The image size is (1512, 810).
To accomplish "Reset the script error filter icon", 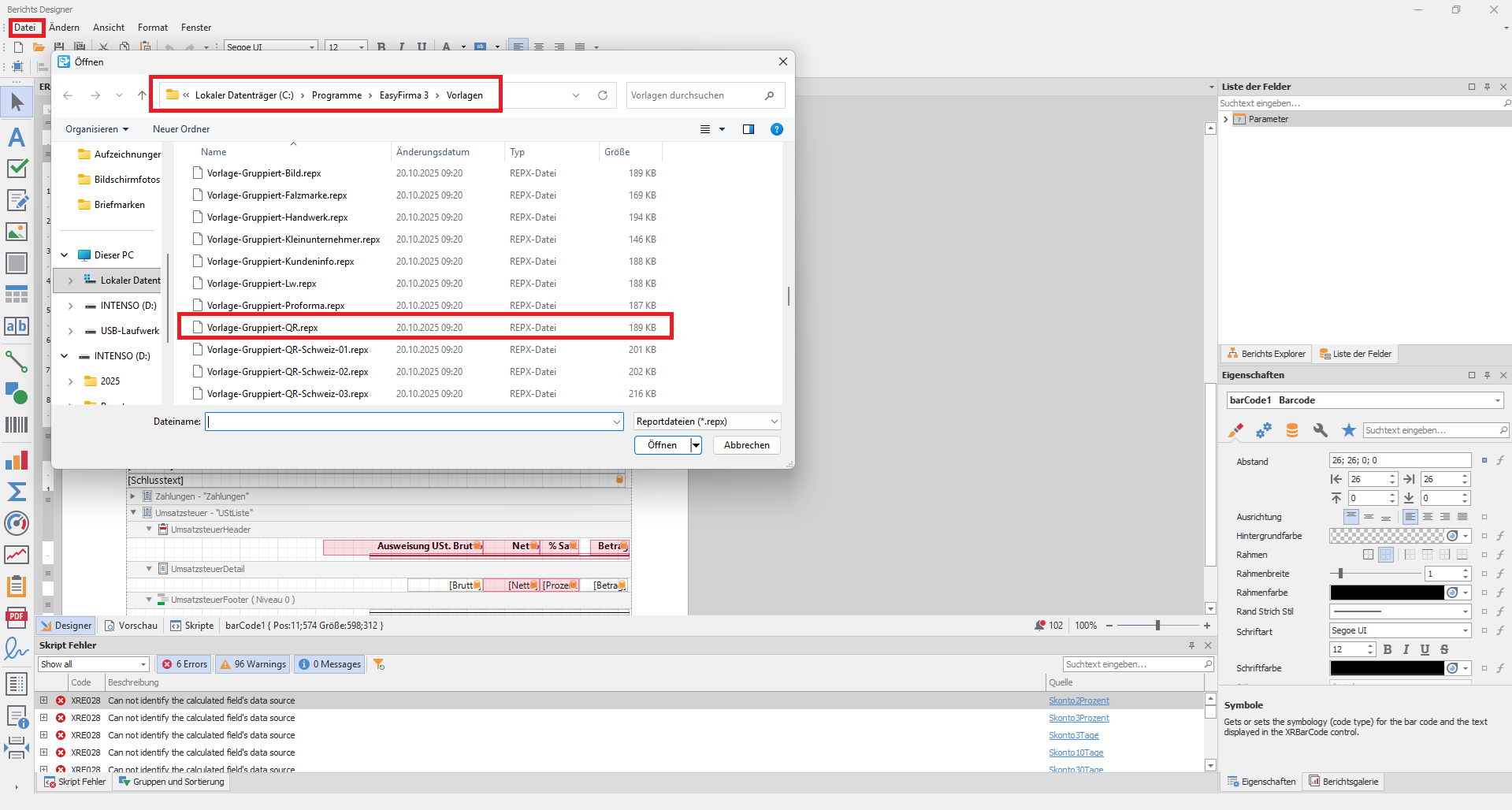I will [379, 664].
